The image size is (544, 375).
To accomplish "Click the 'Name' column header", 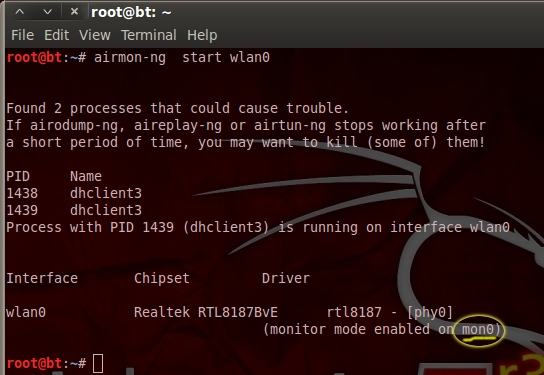I will 86,176.
